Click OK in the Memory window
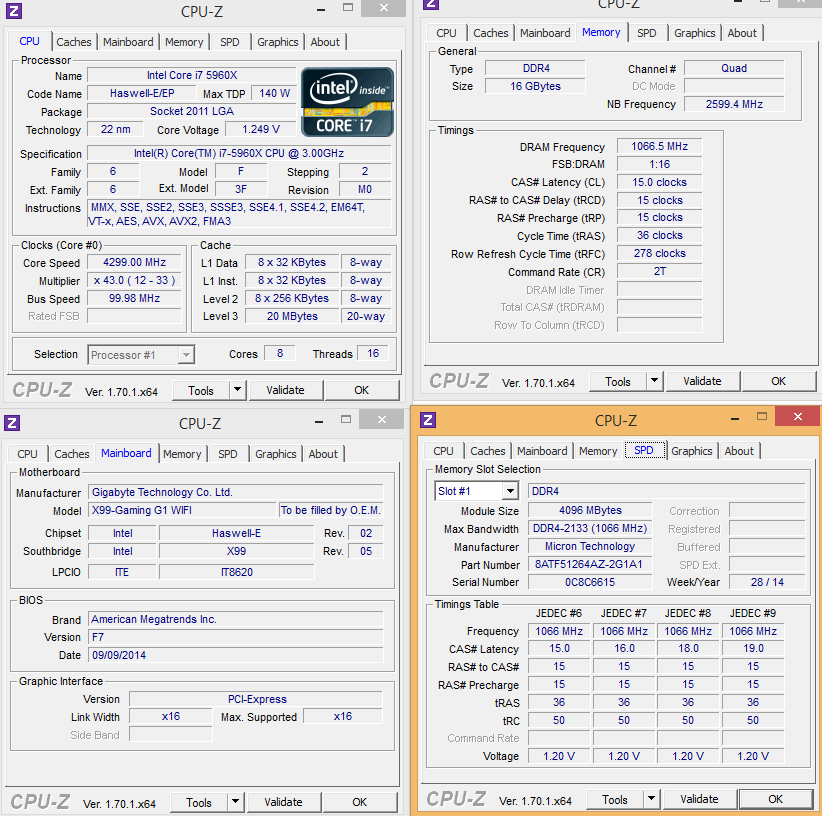The image size is (822, 816). click(x=778, y=381)
